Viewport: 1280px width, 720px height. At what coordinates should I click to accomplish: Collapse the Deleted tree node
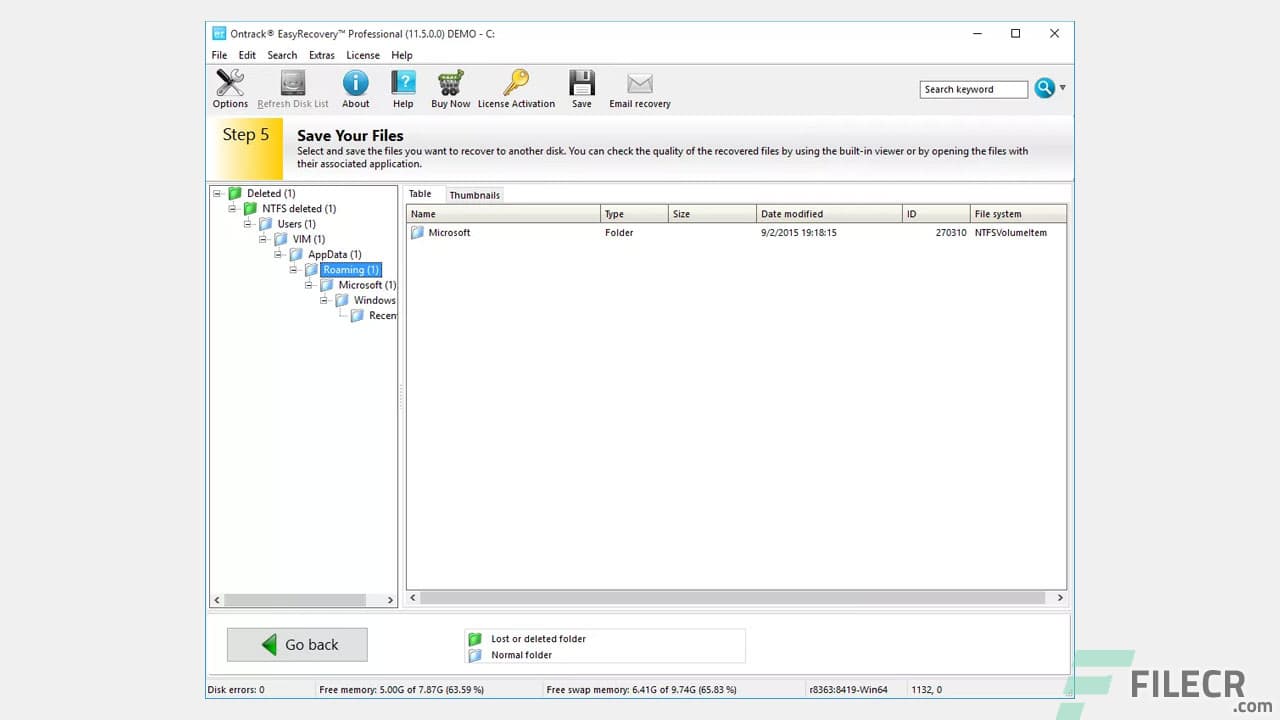pos(216,193)
